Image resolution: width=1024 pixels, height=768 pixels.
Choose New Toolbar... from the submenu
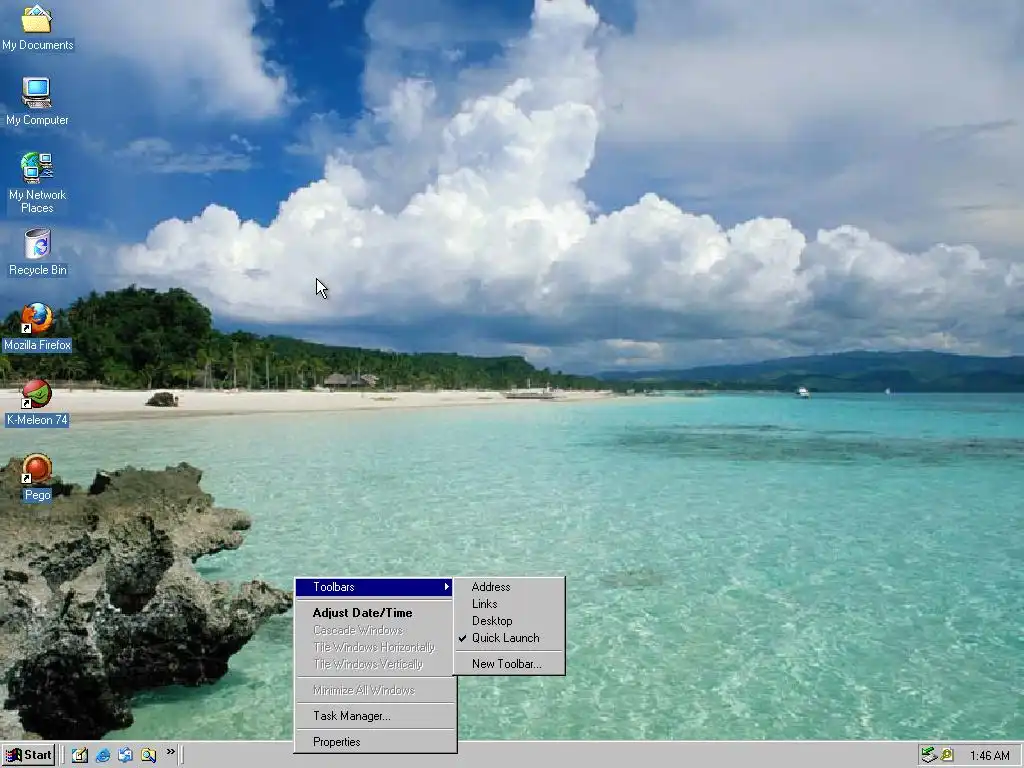pyautogui.click(x=506, y=664)
